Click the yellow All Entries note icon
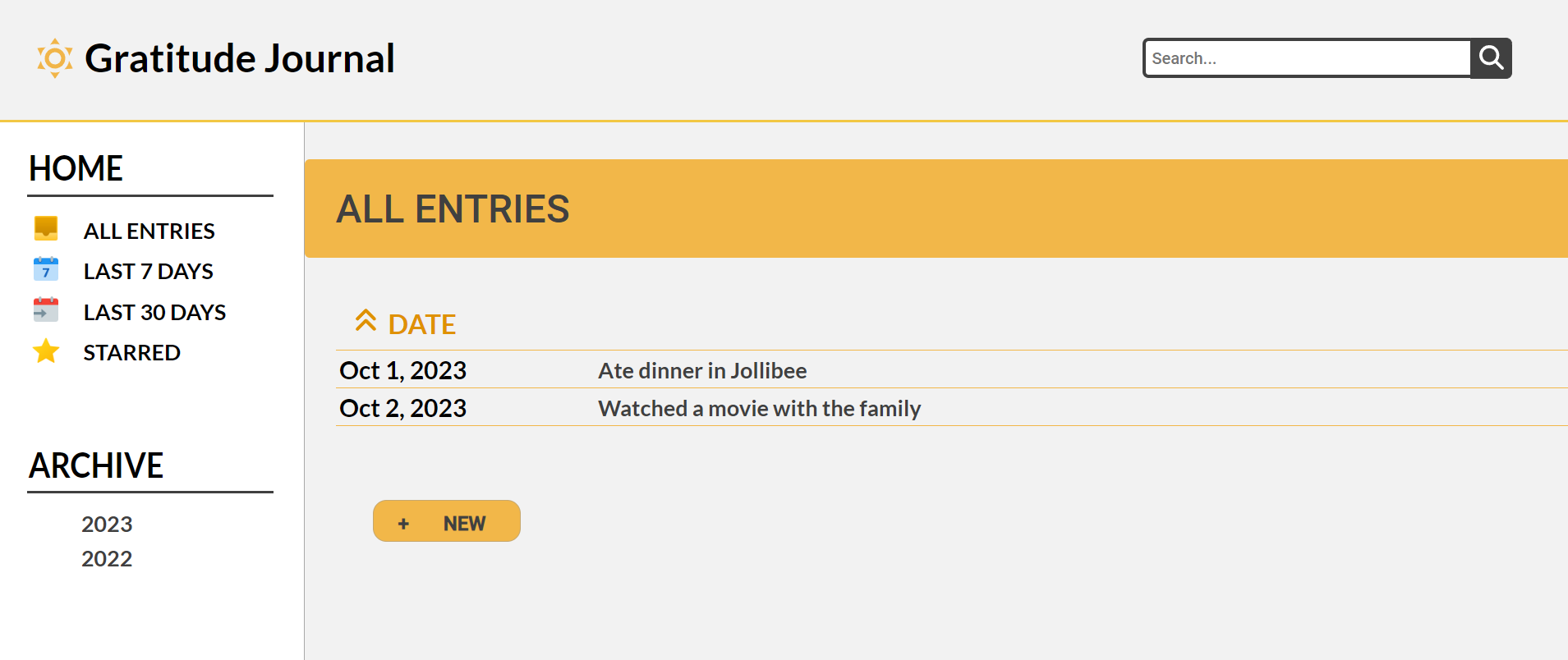1568x660 pixels. point(46,228)
